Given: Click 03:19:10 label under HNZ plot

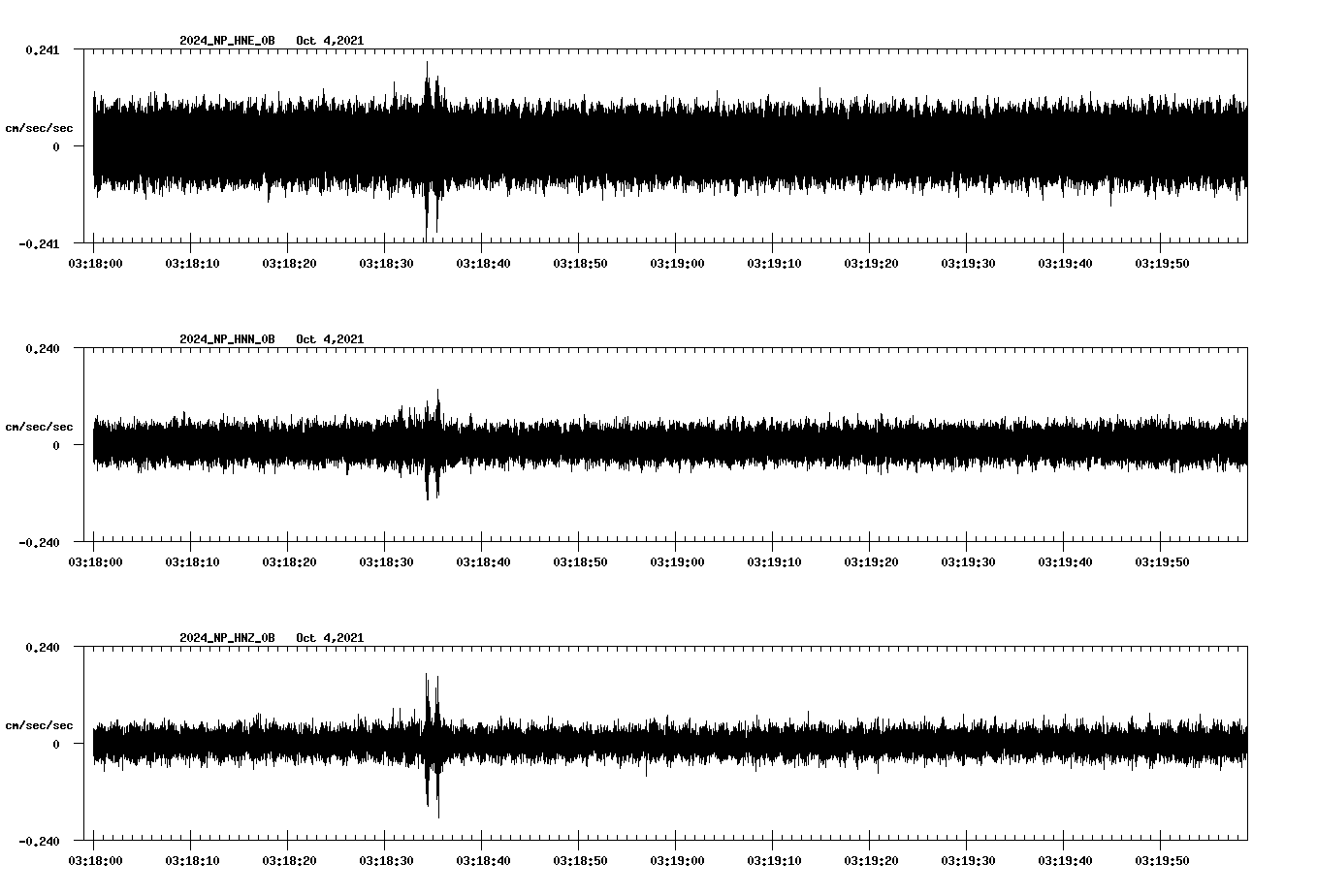Looking at the screenshot, I should point(774,860).
